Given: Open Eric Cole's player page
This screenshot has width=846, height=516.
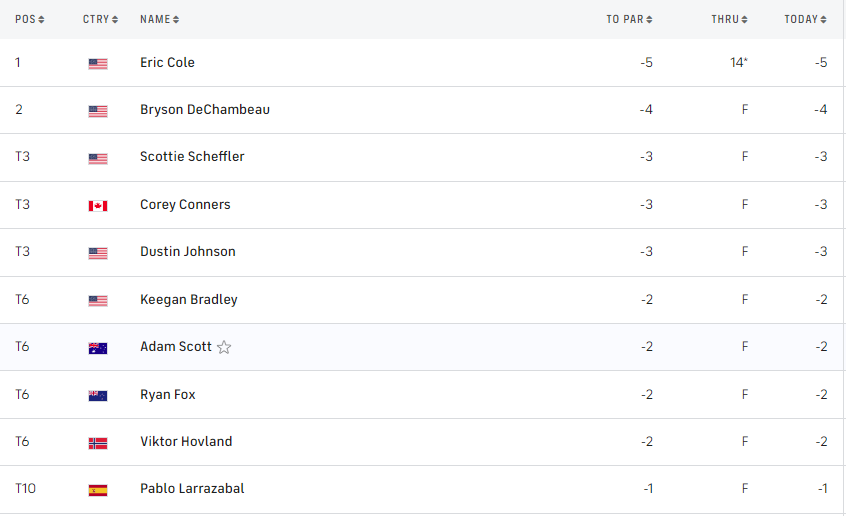Looking at the screenshot, I should [x=167, y=62].
